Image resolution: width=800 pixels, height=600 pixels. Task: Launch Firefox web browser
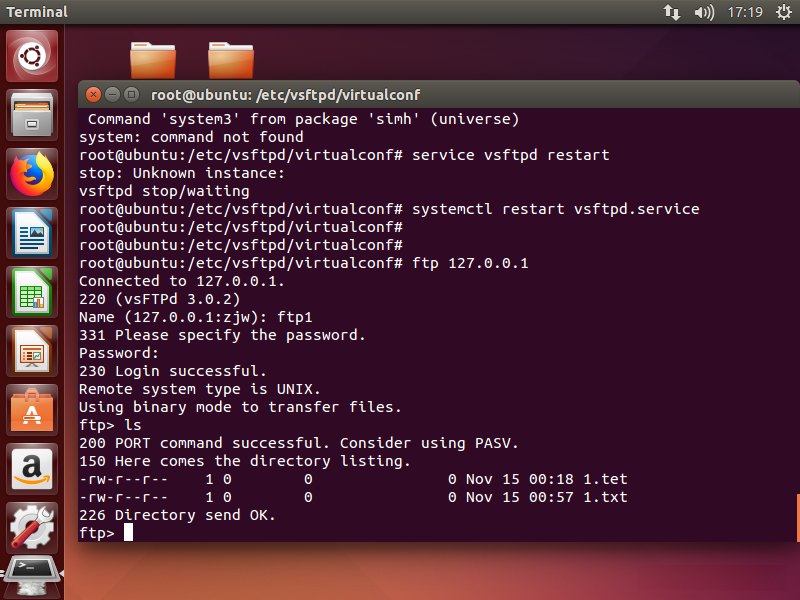(32, 174)
